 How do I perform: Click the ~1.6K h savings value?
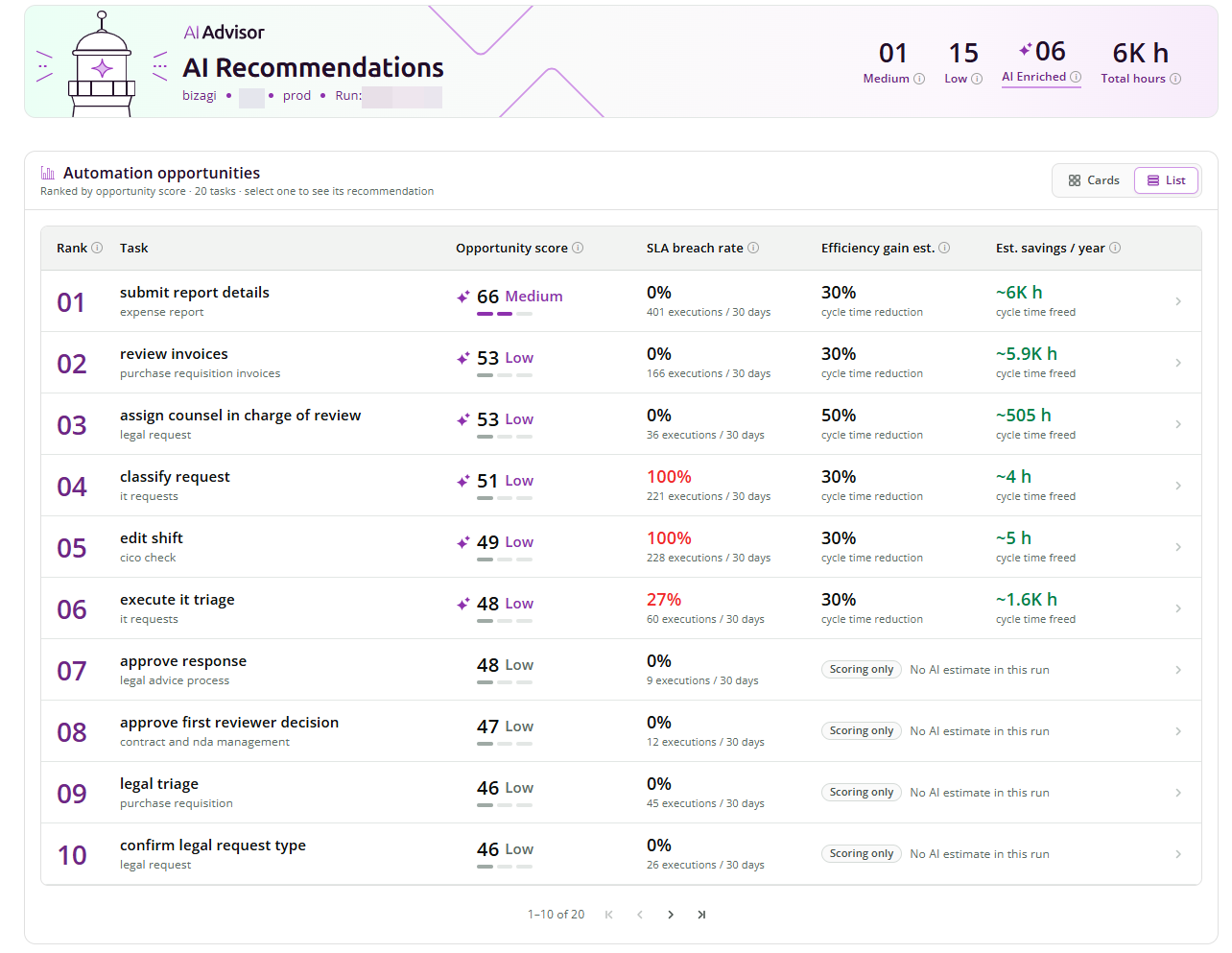tap(1027, 600)
